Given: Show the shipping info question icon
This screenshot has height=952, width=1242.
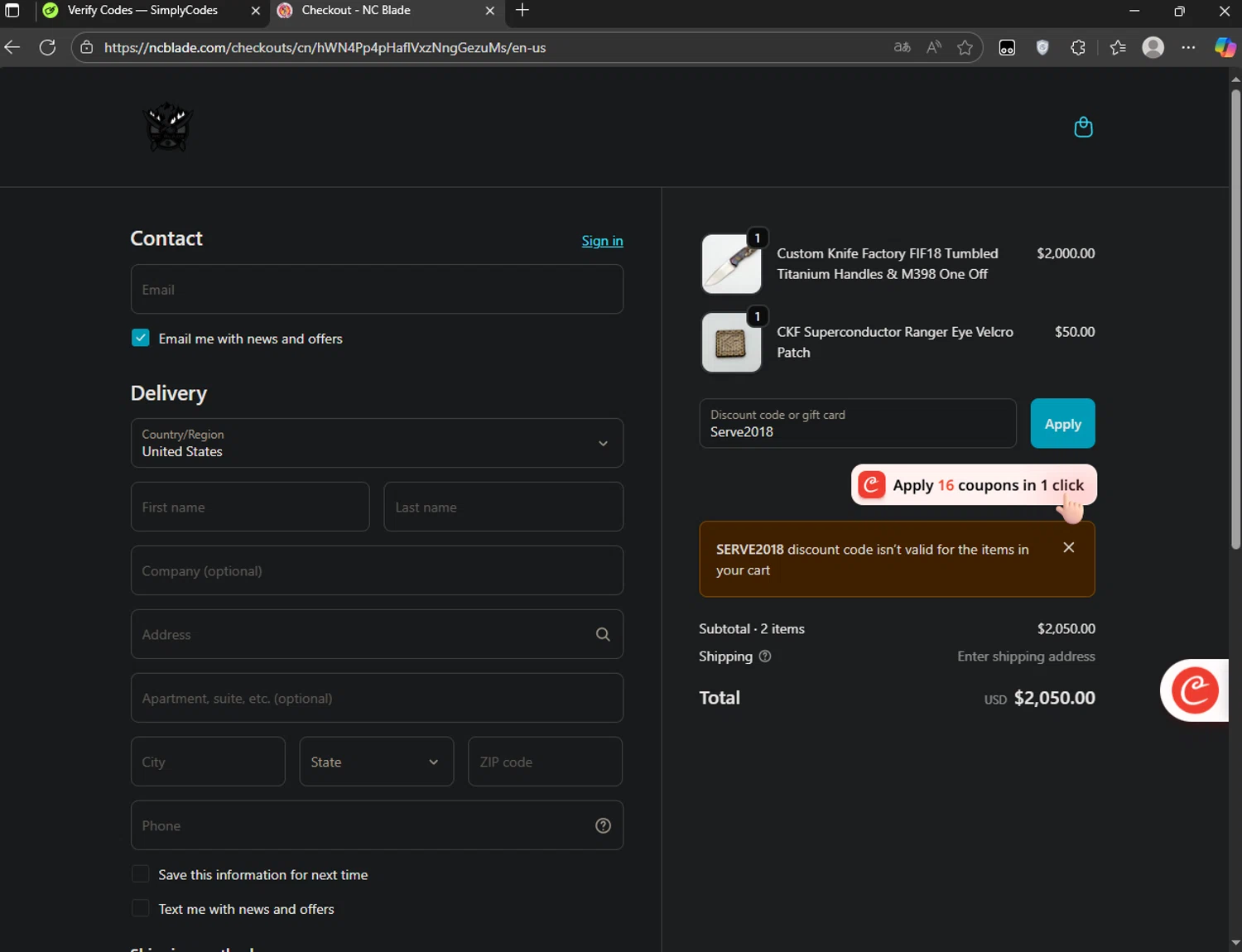Looking at the screenshot, I should (765, 656).
